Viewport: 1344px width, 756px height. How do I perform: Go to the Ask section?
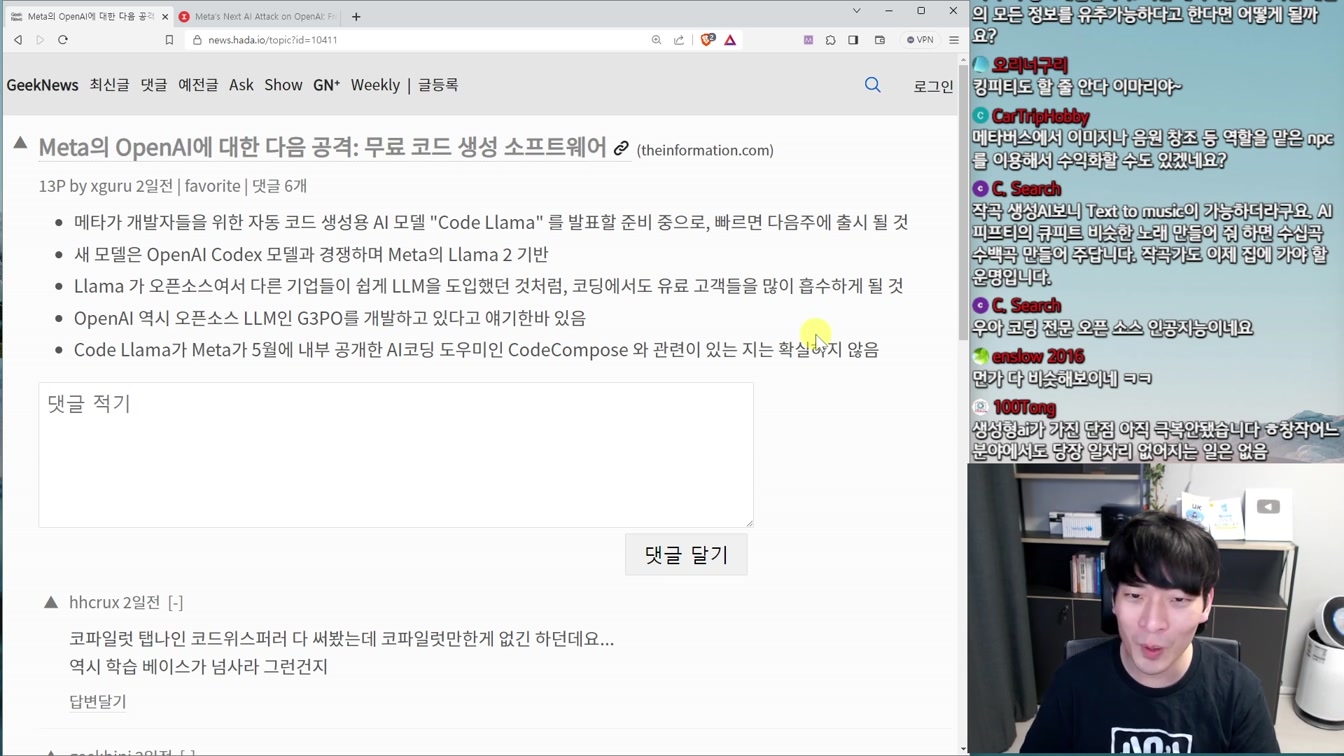241,85
